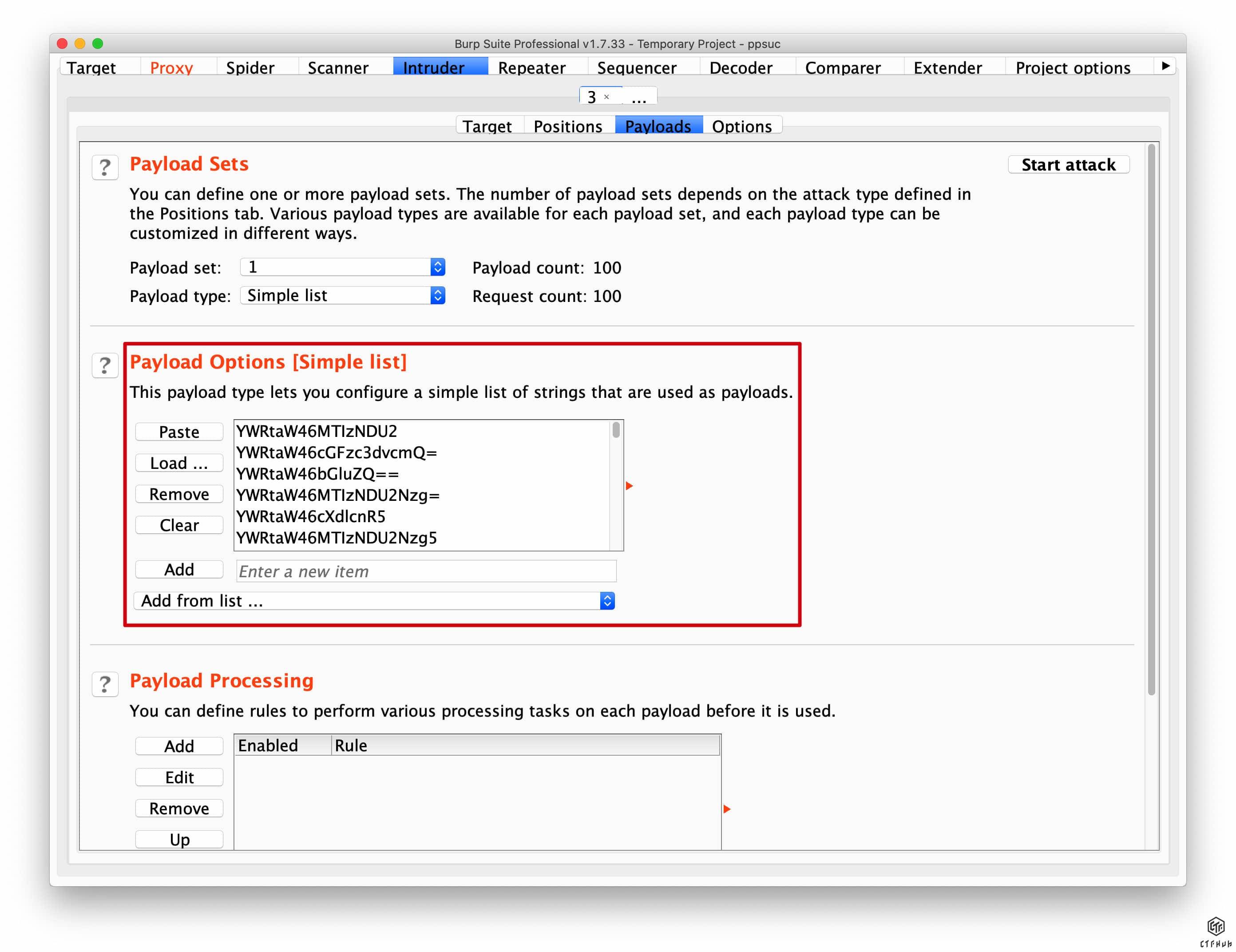Clear the payload list
This screenshot has width=1236, height=952.
(x=179, y=525)
